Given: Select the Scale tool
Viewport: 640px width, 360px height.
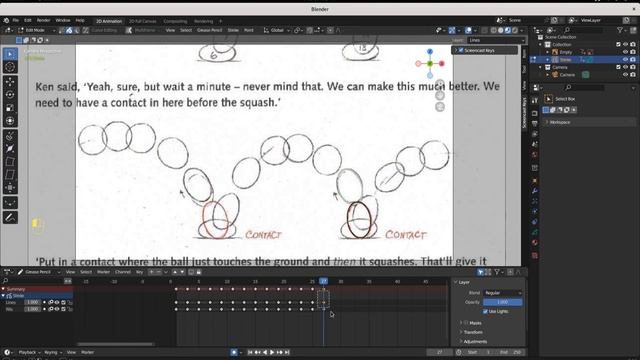Looking at the screenshot, I should click(x=10, y=108).
